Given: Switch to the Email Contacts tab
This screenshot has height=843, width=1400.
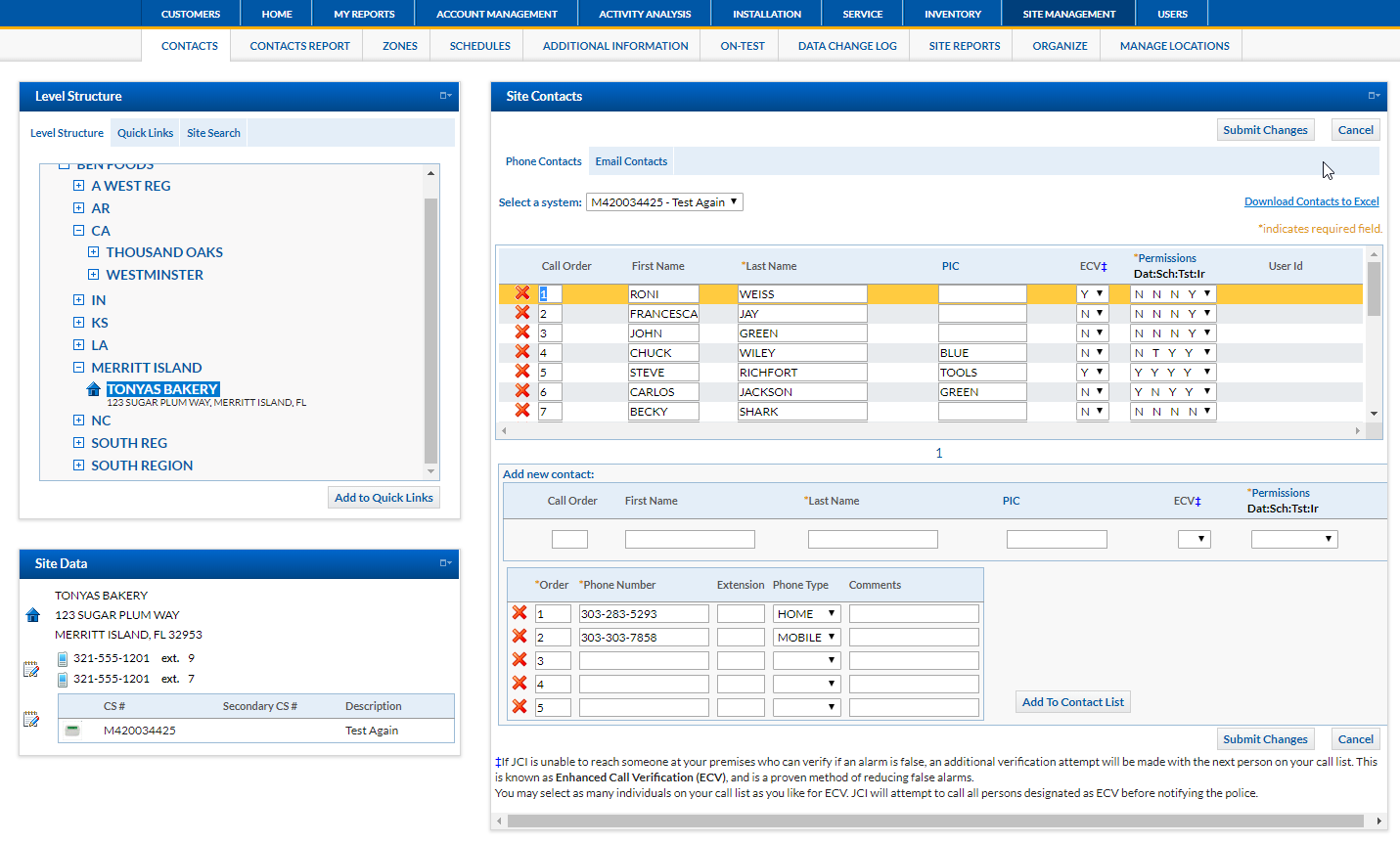Looking at the screenshot, I should point(631,161).
